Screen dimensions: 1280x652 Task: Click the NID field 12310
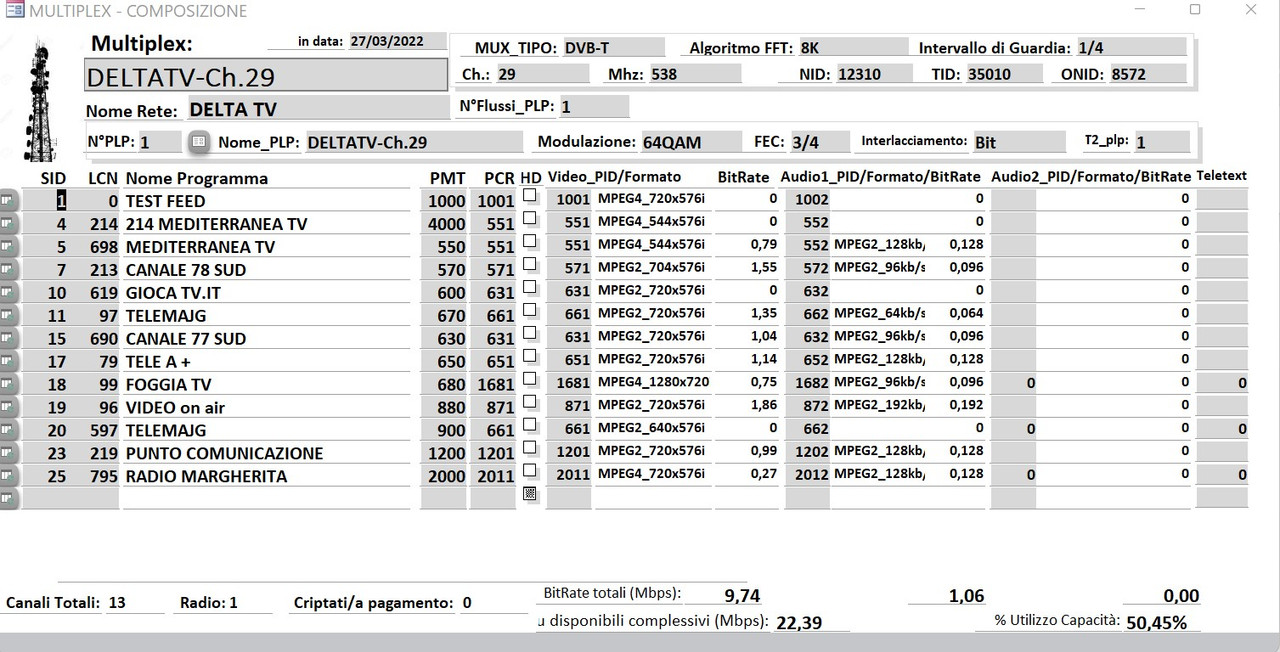click(x=874, y=74)
